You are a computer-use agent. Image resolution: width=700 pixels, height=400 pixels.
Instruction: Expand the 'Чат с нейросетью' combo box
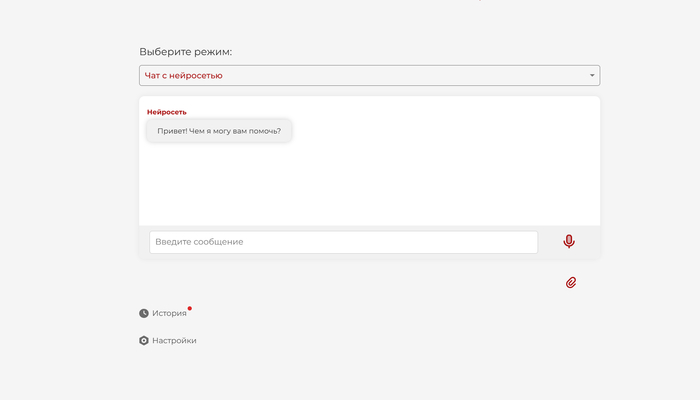[368, 75]
